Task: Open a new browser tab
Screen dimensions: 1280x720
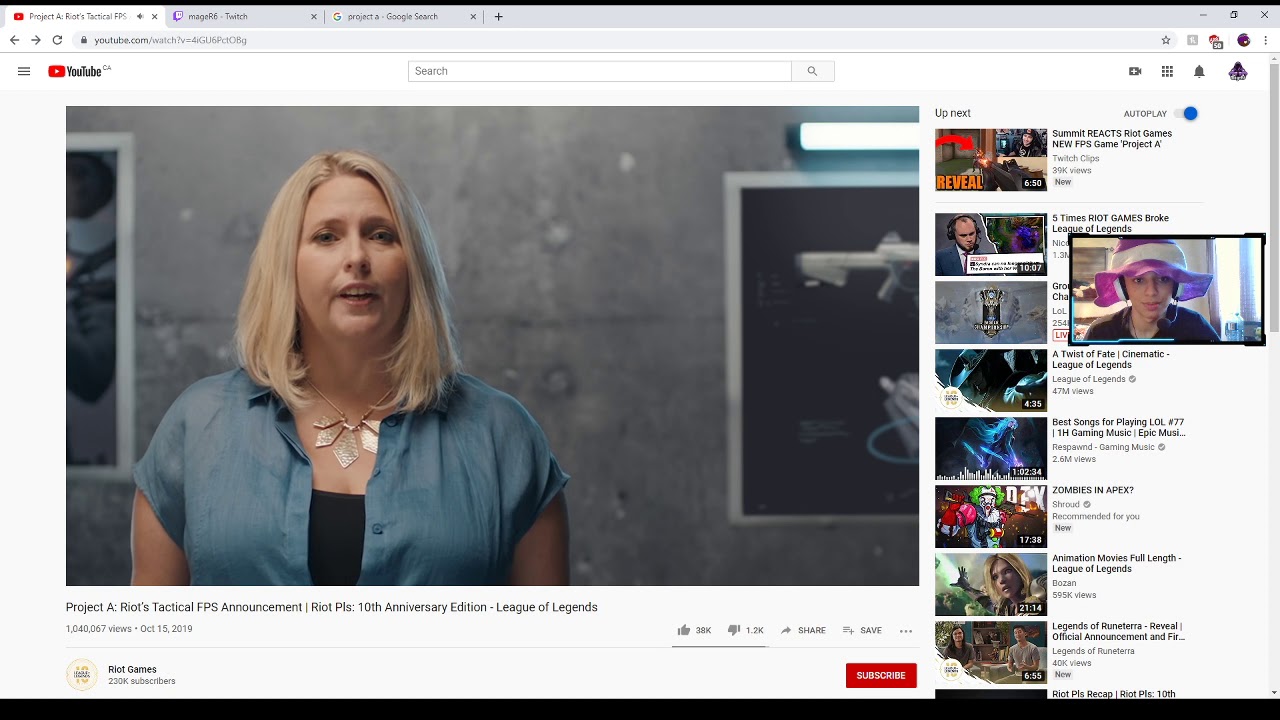Action: pos(499,16)
